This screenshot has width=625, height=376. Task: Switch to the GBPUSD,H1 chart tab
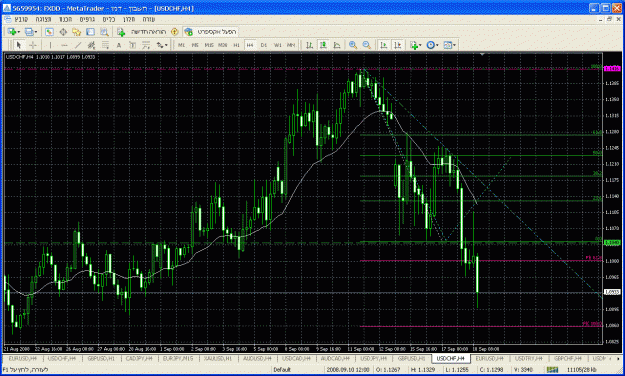(x=101, y=358)
